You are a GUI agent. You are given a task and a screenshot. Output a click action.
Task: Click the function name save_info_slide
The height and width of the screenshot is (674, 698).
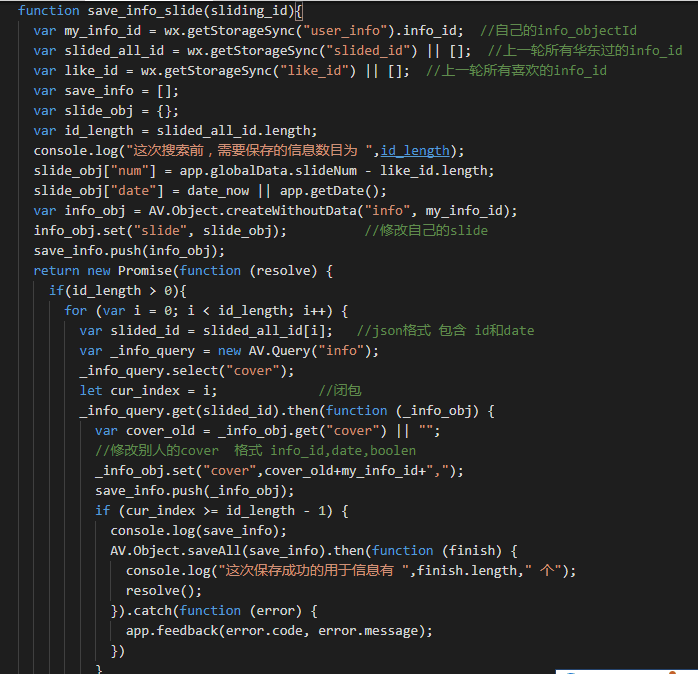(x=145, y=11)
